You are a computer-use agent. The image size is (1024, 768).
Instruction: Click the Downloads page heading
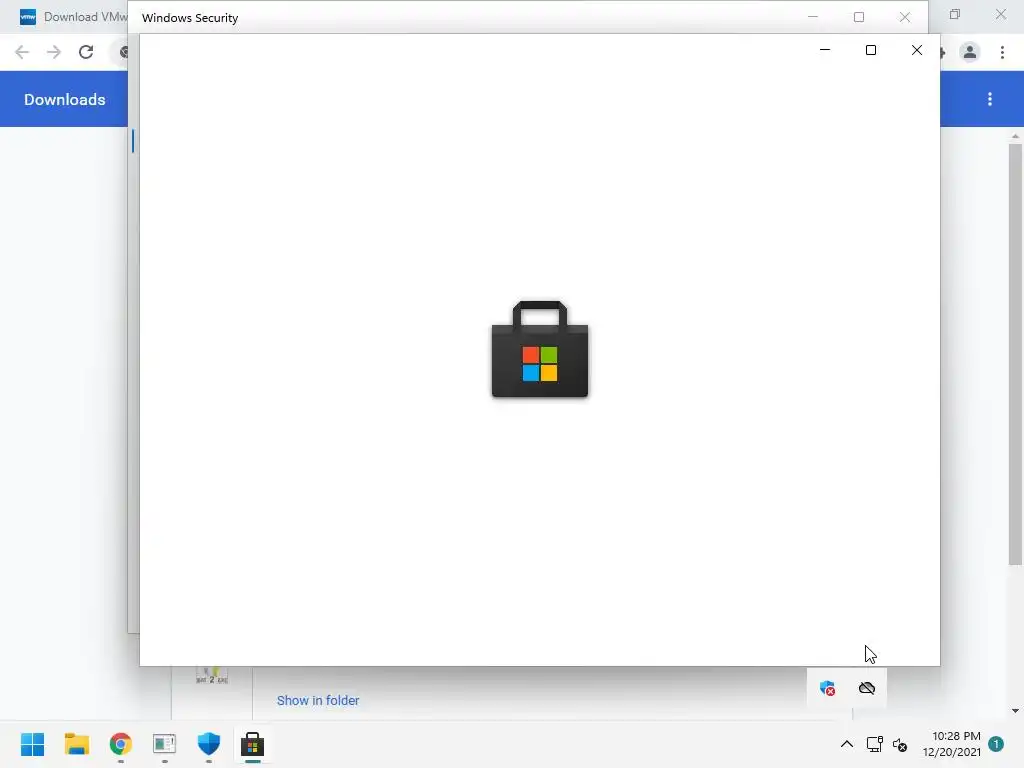[65, 99]
